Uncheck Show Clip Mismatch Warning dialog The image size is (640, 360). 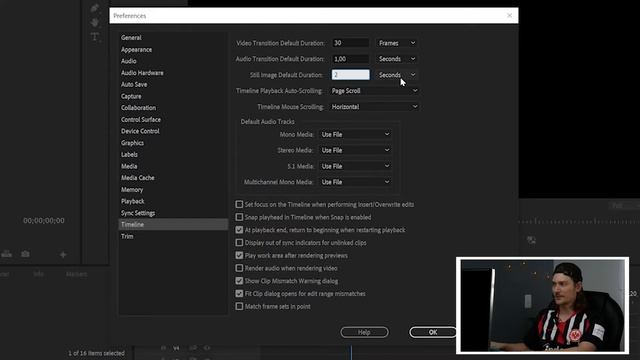pyautogui.click(x=239, y=280)
